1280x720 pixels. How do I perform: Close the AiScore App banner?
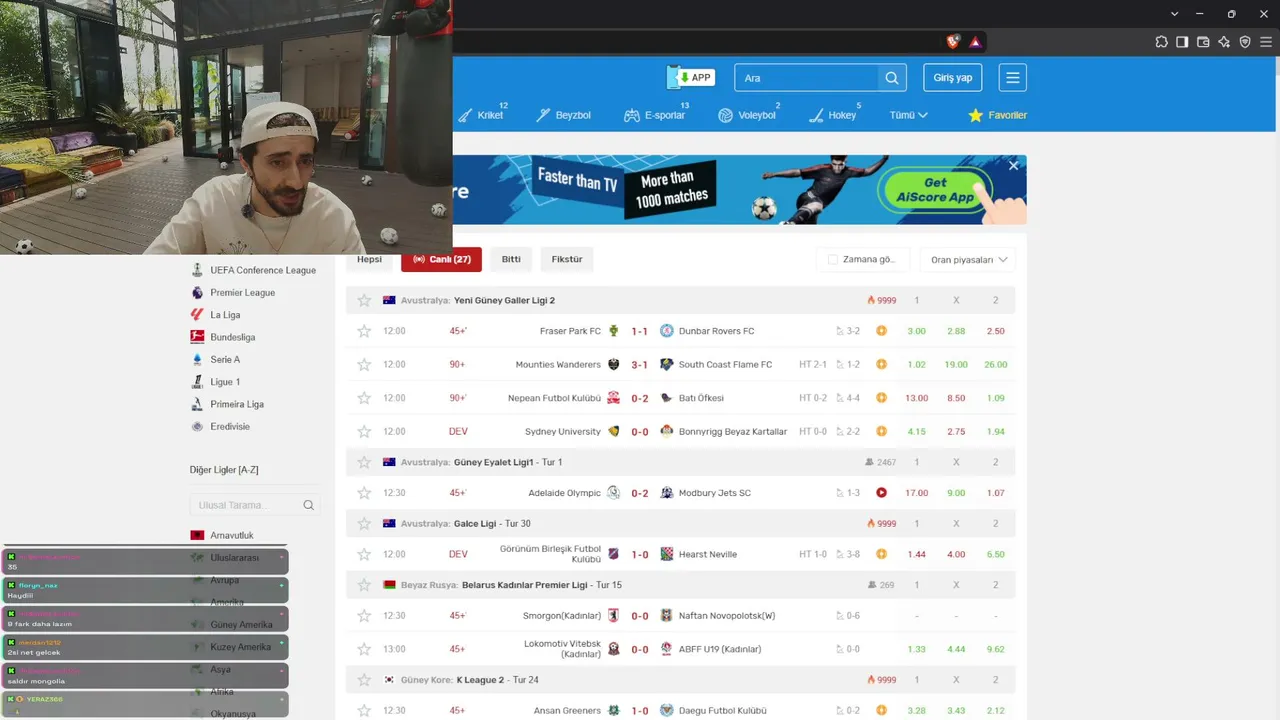(1013, 166)
